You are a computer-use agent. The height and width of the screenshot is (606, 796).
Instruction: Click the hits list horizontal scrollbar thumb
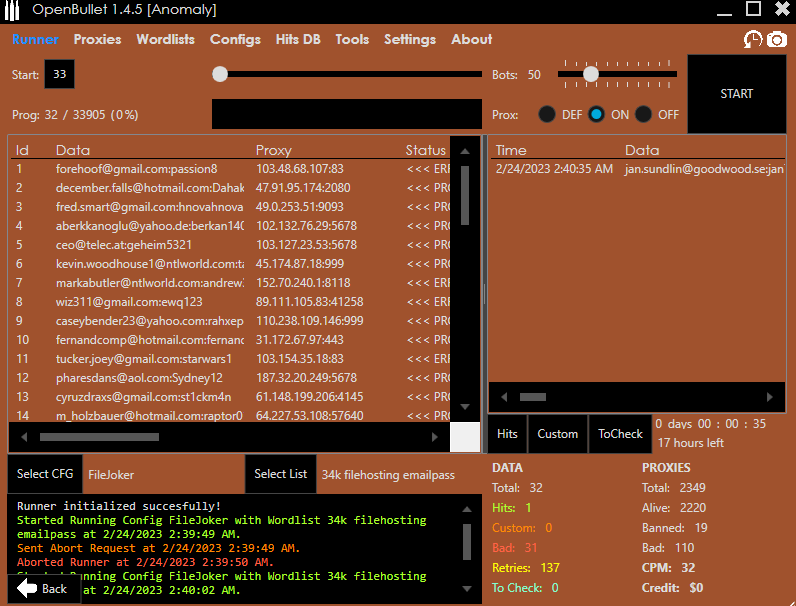pos(533,397)
